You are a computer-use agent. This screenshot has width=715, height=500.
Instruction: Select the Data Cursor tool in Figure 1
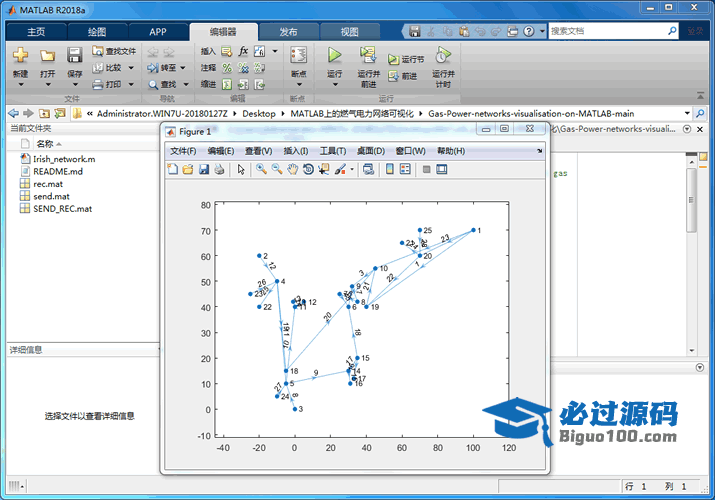(324, 170)
